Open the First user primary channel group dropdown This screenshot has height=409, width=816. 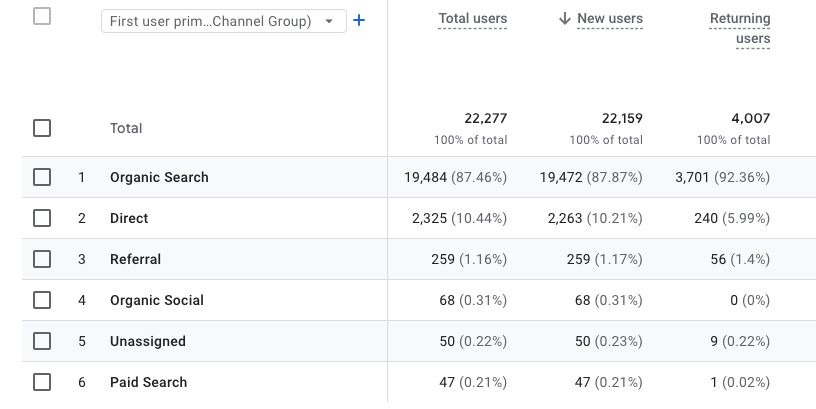point(223,21)
